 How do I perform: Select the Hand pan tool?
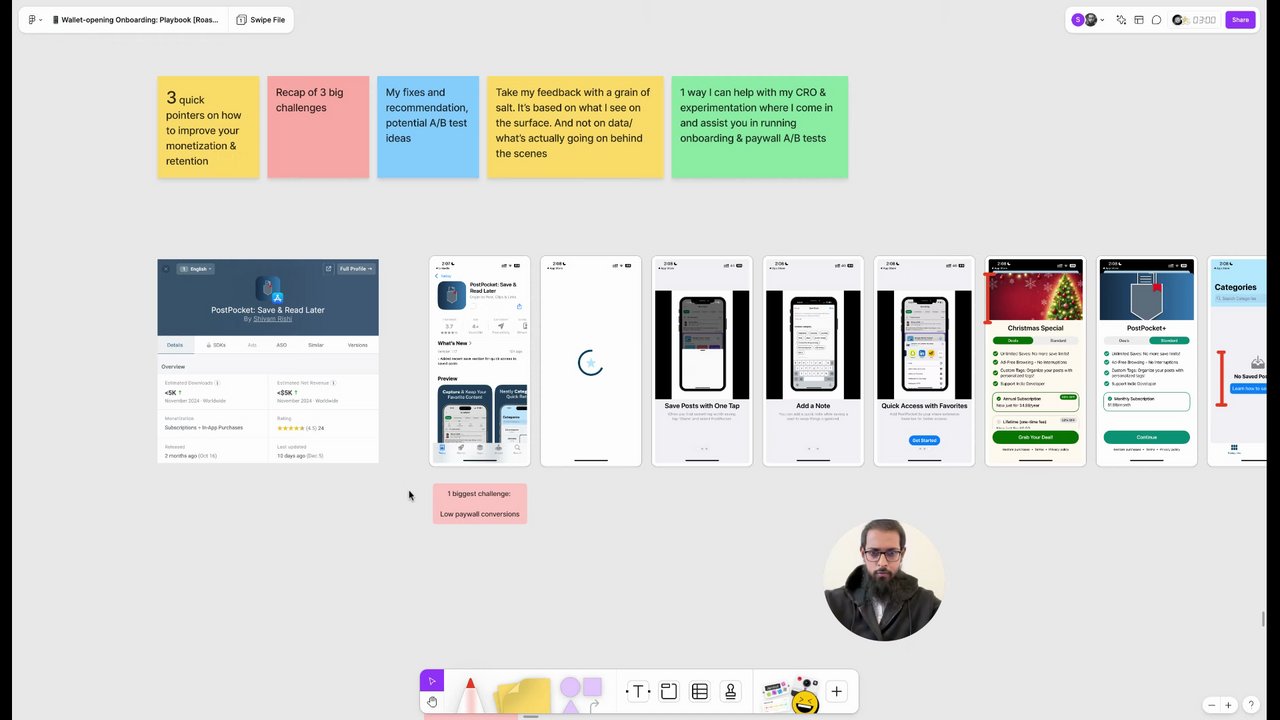pyautogui.click(x=432, y=702)
